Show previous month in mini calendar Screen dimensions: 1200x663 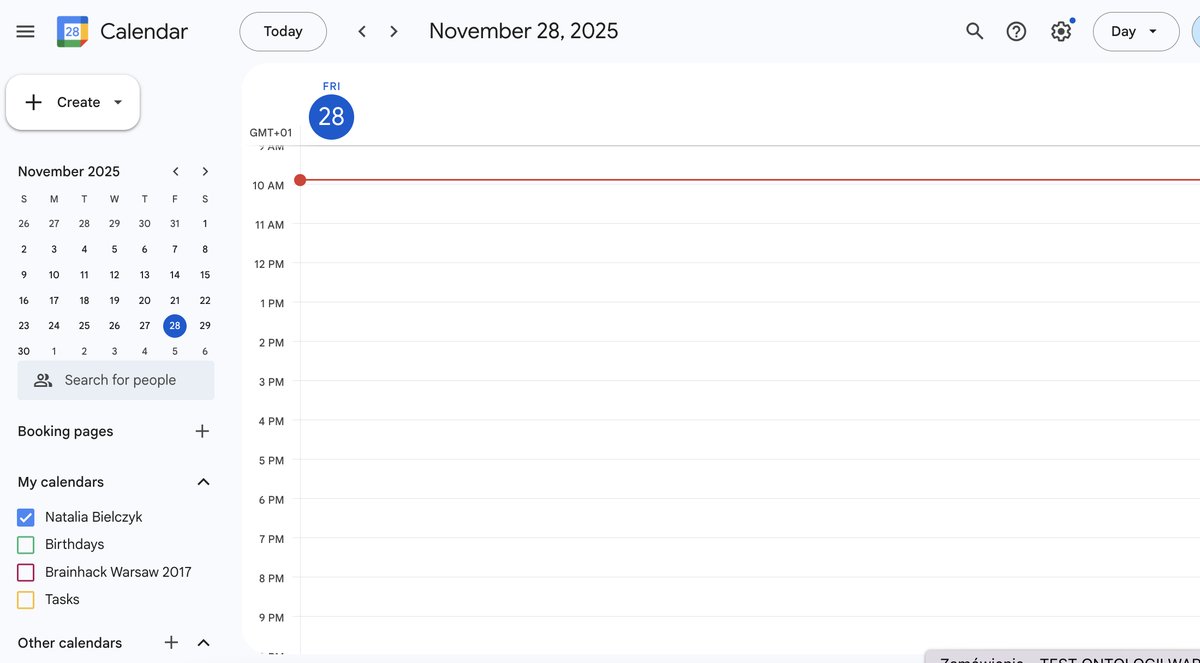coord(176,171)
